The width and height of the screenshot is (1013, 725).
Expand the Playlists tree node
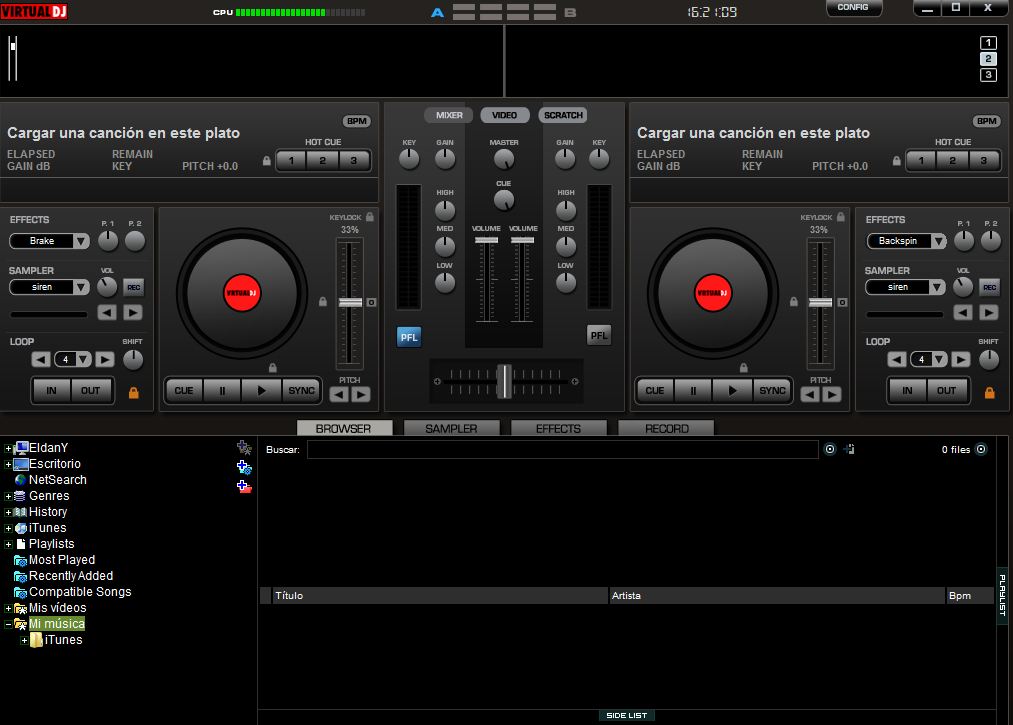8,544
